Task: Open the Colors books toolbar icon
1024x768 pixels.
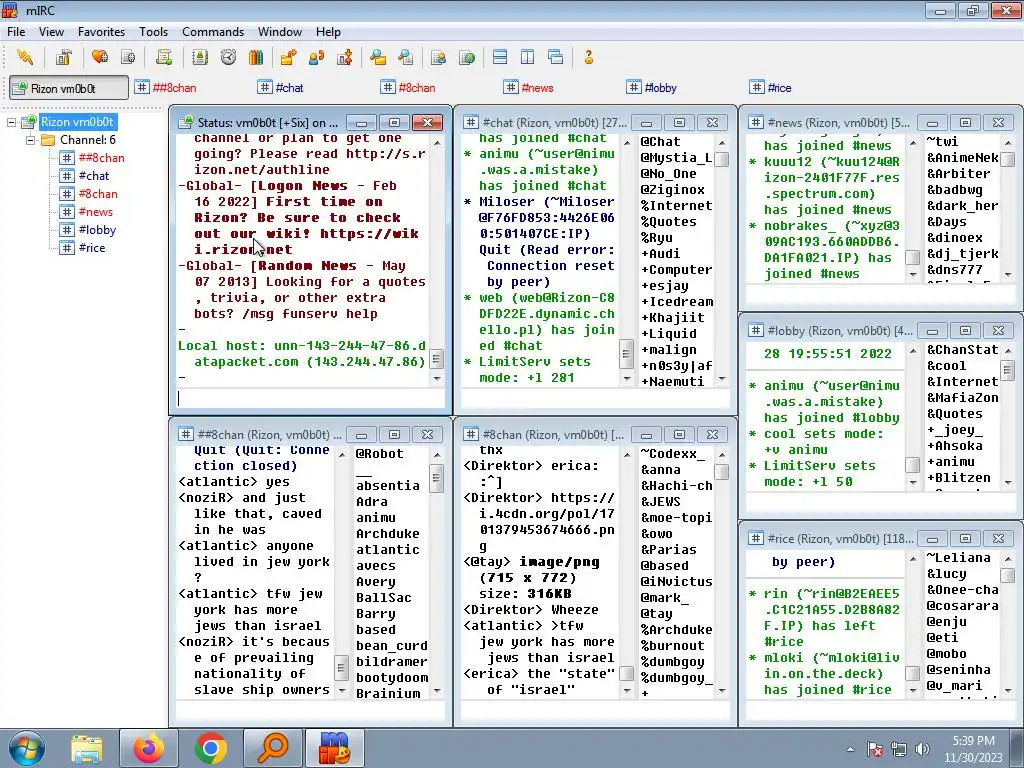Action: click(256, 57)
